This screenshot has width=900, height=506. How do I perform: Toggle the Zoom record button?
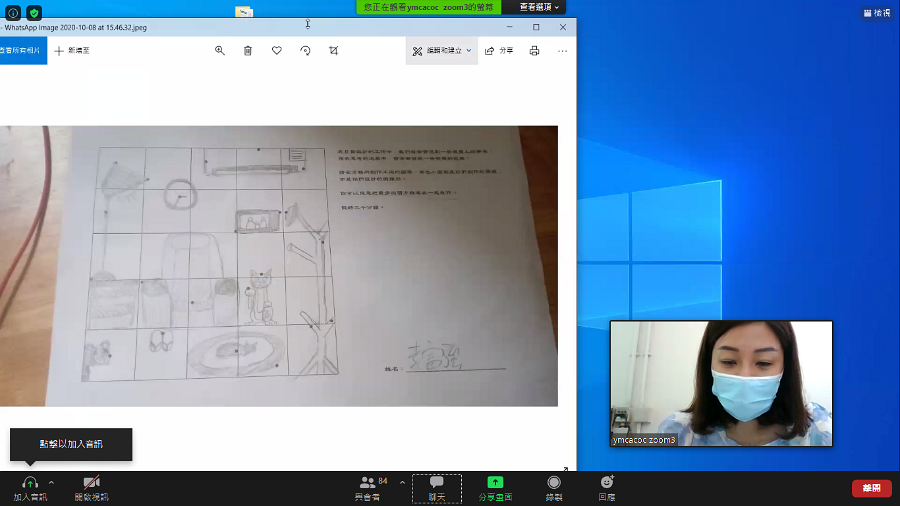pos(554,486)
